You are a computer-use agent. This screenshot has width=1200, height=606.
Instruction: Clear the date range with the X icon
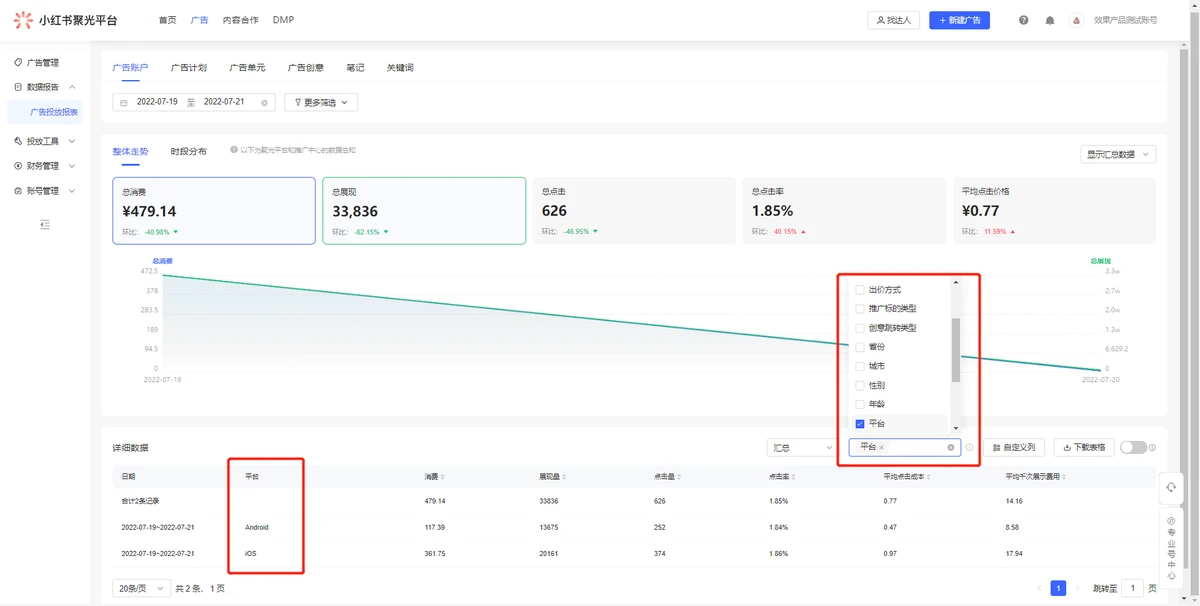click(x=264, y=102)
